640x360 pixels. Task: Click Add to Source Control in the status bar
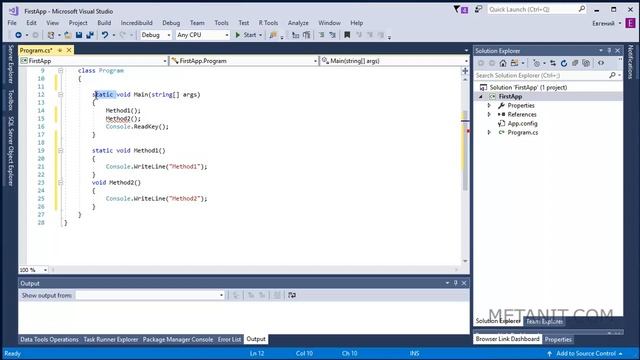[586, 353]
